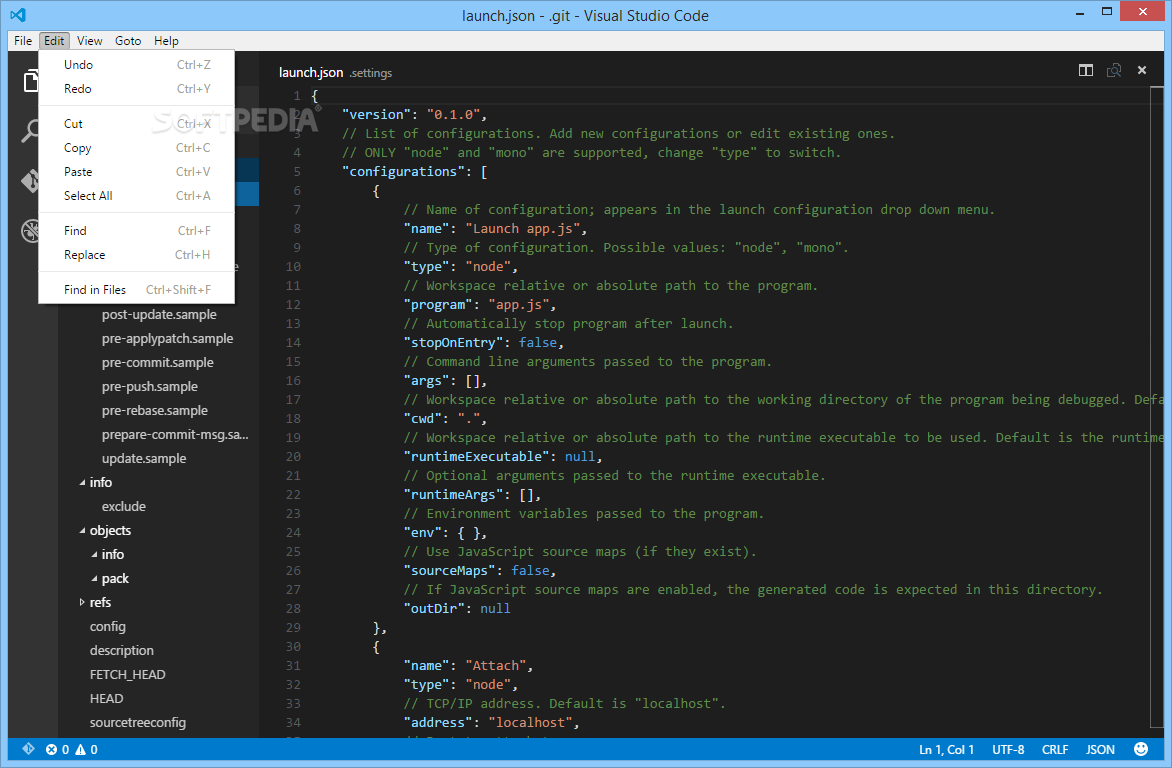This screenshot has height=768, width=1172.
Task: Click the git sync icon in status bar
Action: click(28, 749)
